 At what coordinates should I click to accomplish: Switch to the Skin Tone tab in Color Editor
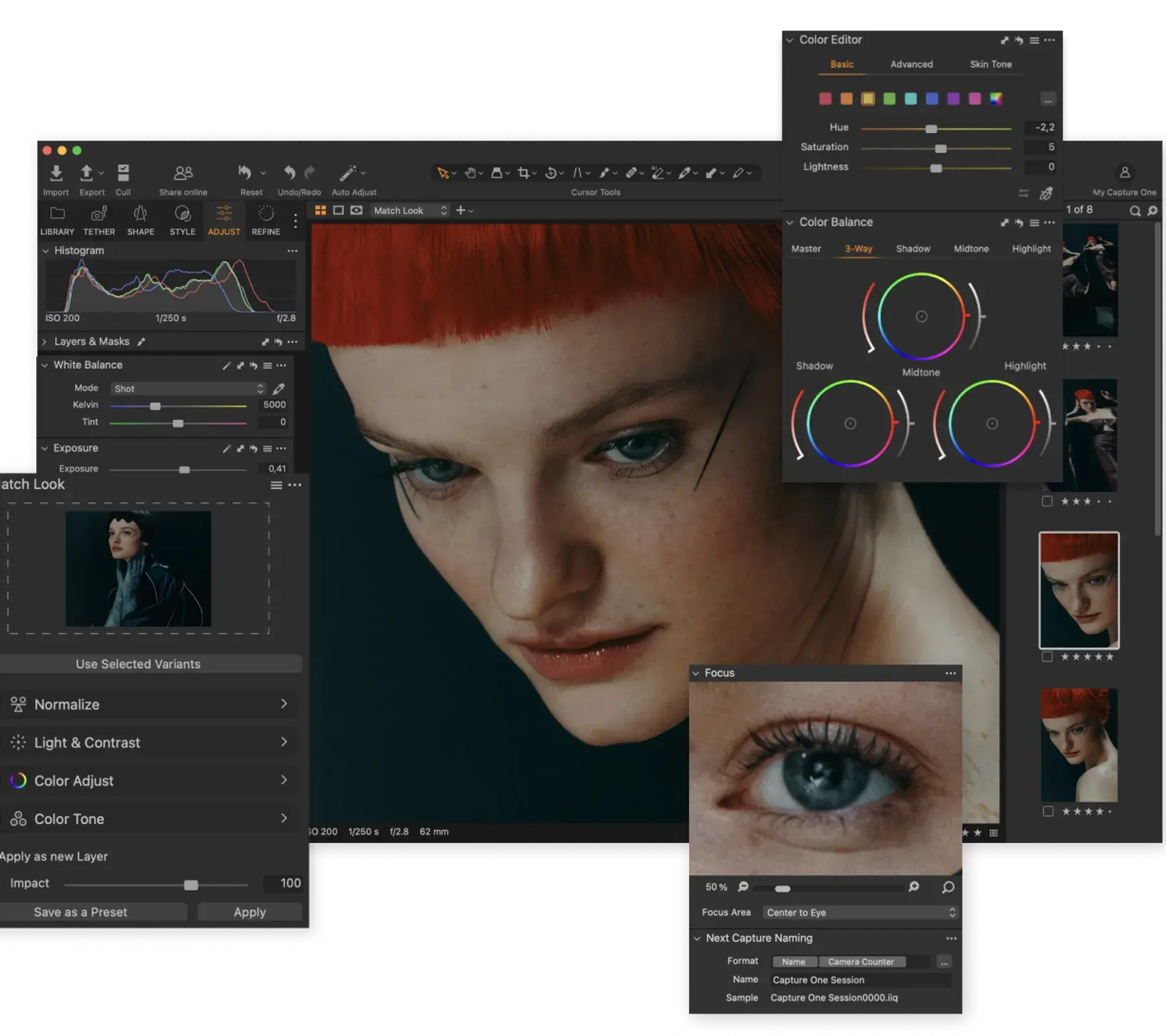point(990,63)
